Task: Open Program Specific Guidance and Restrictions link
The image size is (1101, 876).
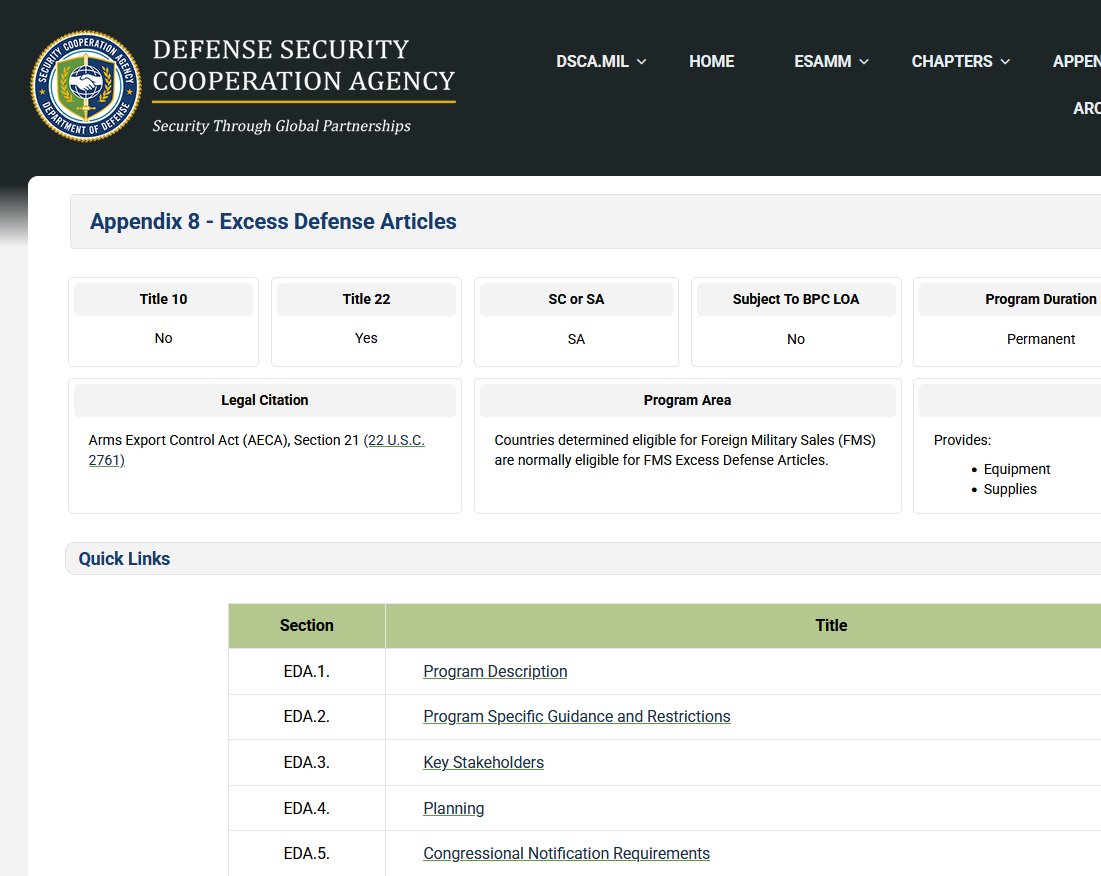Action: 576,717
